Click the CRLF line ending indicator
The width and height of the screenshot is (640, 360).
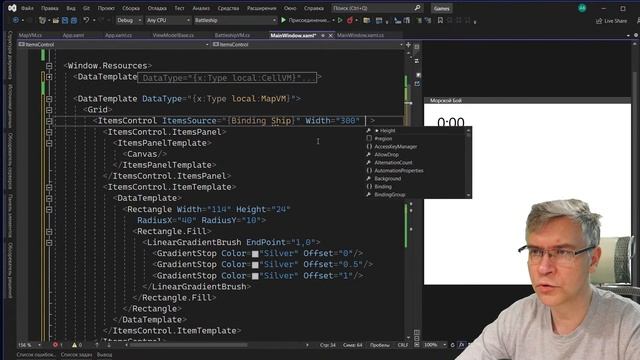(x=403, y=345)
